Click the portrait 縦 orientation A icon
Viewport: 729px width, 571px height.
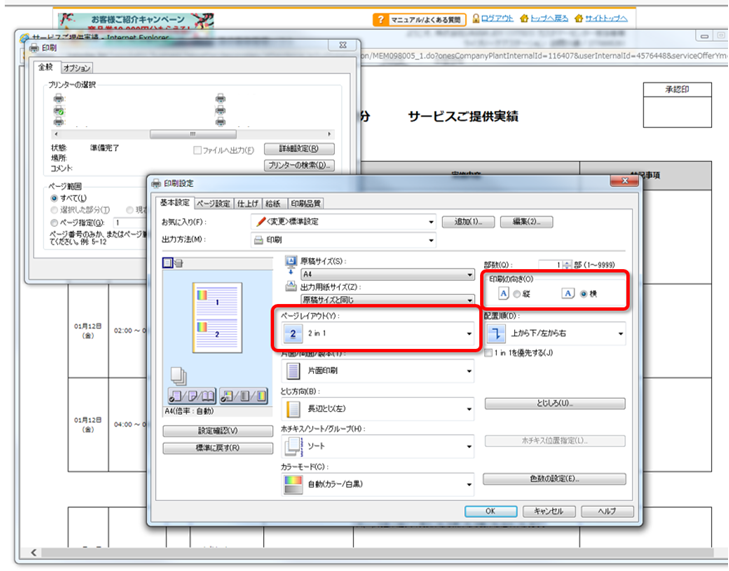[x=504, y=293]
